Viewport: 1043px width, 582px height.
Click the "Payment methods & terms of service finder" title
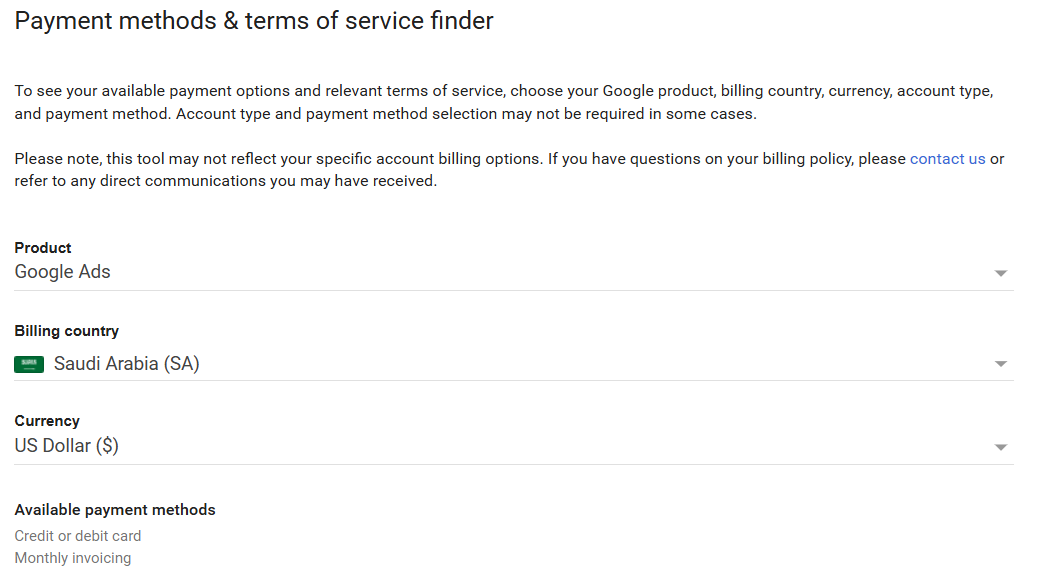[254, 21]
